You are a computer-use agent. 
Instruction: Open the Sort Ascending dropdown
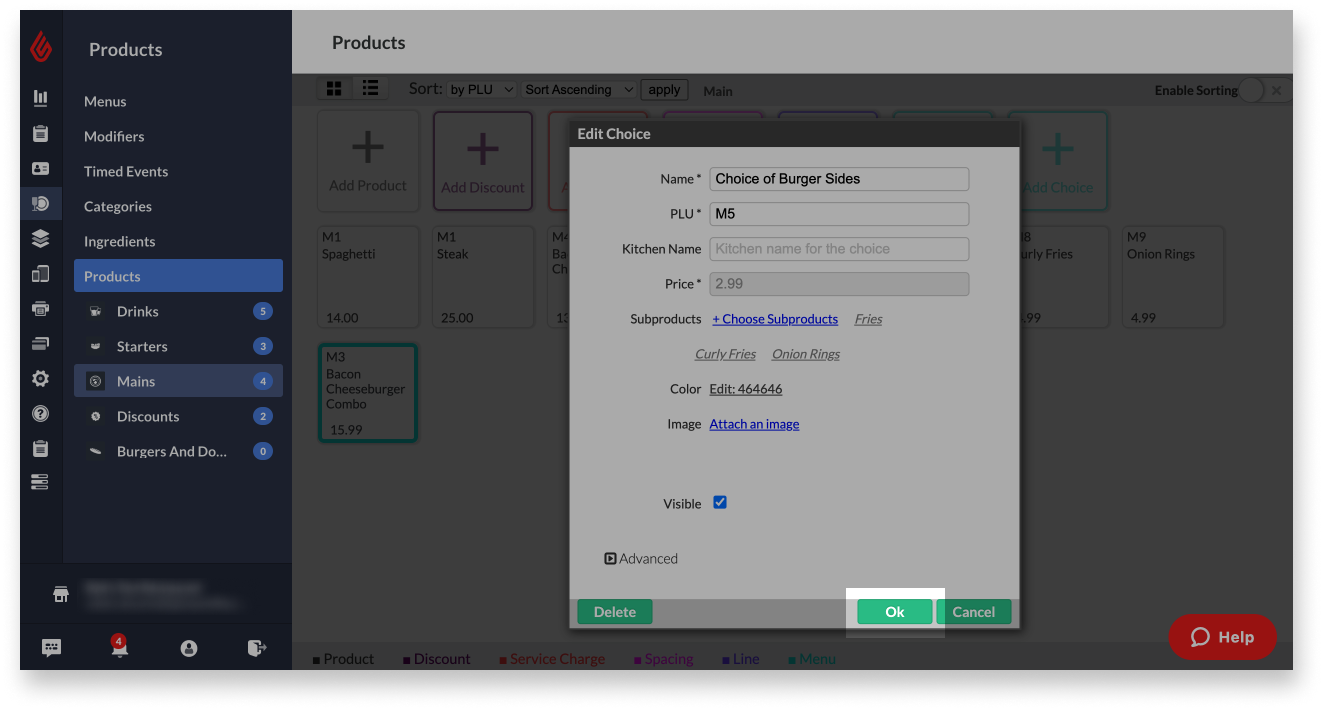point(578,88)
